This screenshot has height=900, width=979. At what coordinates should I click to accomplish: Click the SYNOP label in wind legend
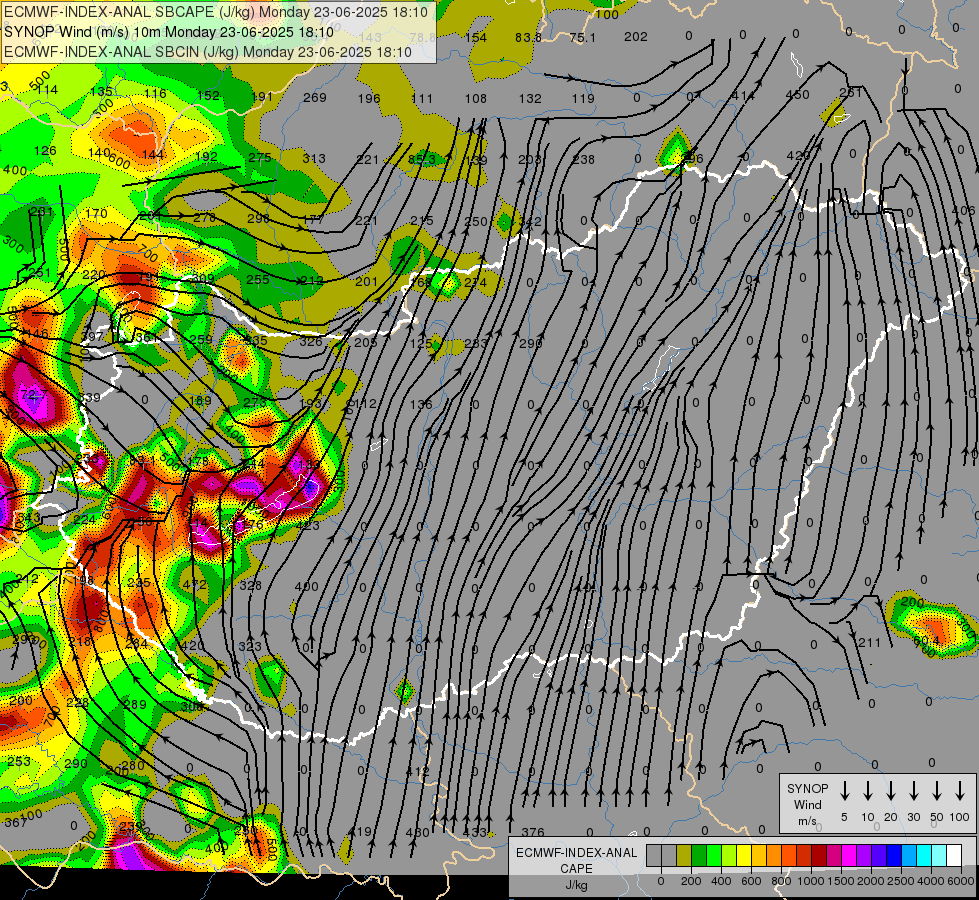[x=807, y=789]
